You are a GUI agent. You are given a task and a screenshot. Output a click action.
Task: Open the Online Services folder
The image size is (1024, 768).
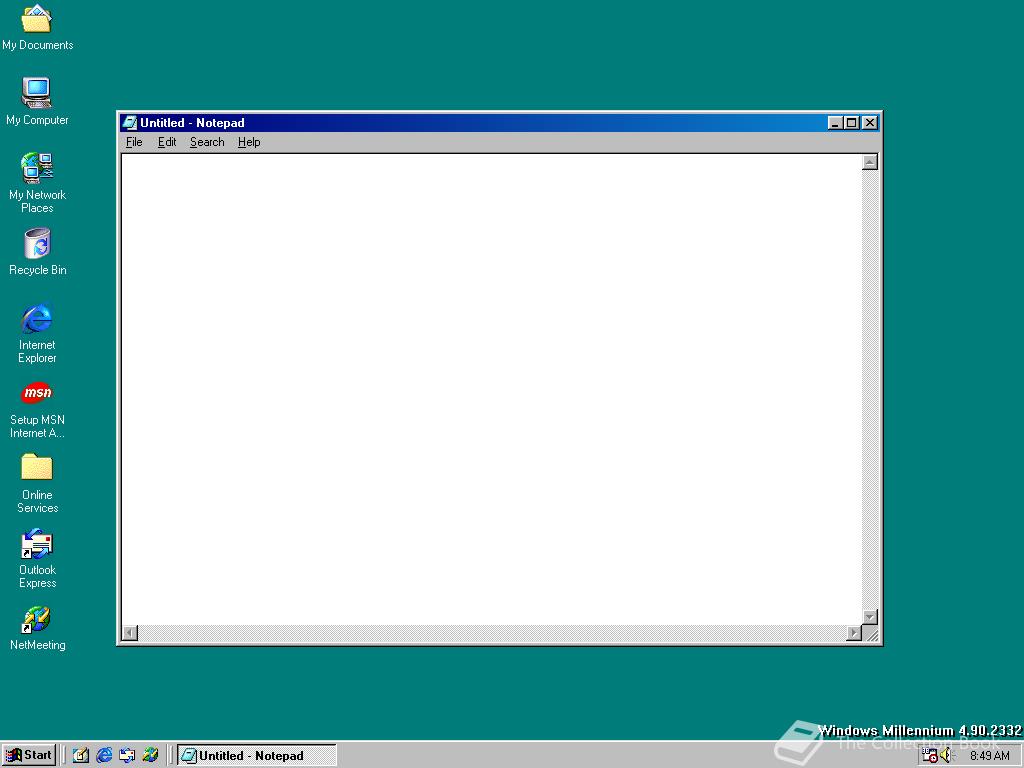pyautogui.click(x=37, y=468)
